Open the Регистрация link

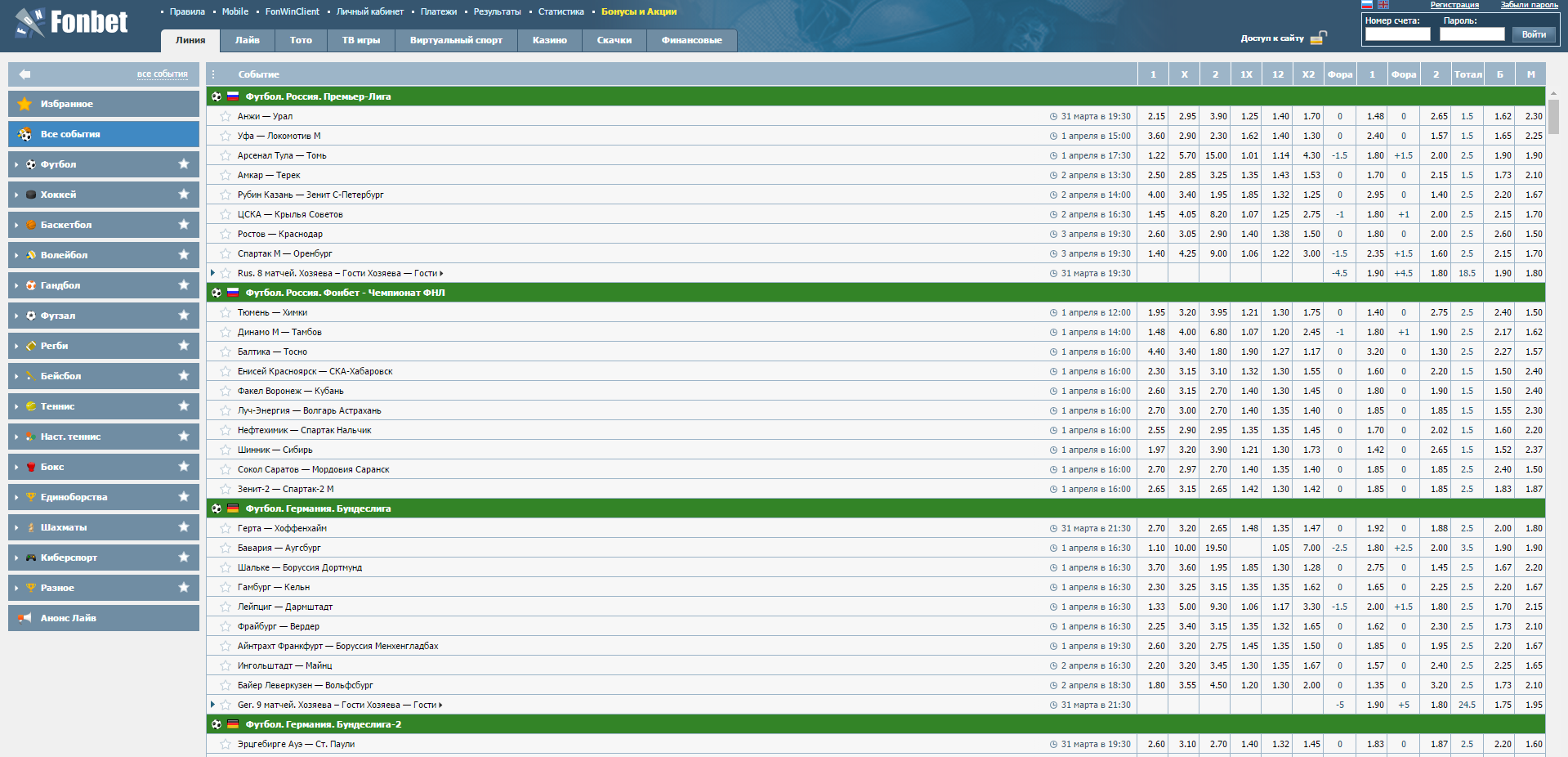tap(1454, 5)
